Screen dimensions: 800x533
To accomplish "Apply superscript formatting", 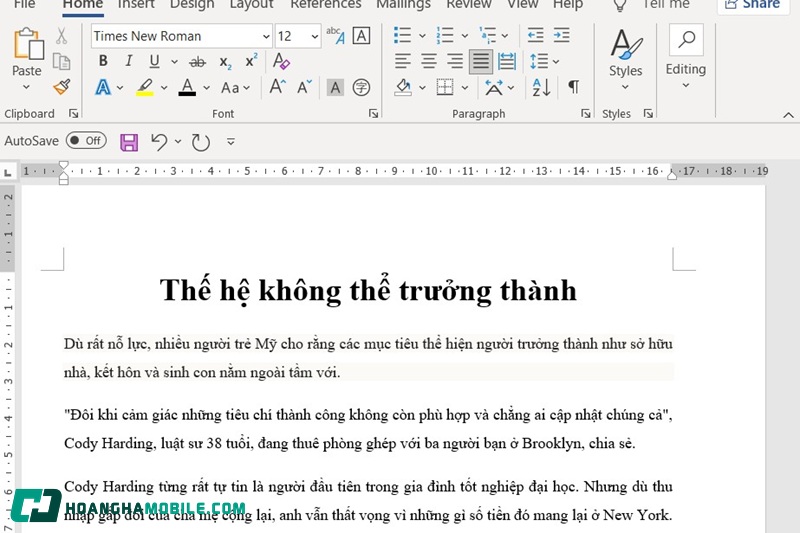I will point(251,61).
